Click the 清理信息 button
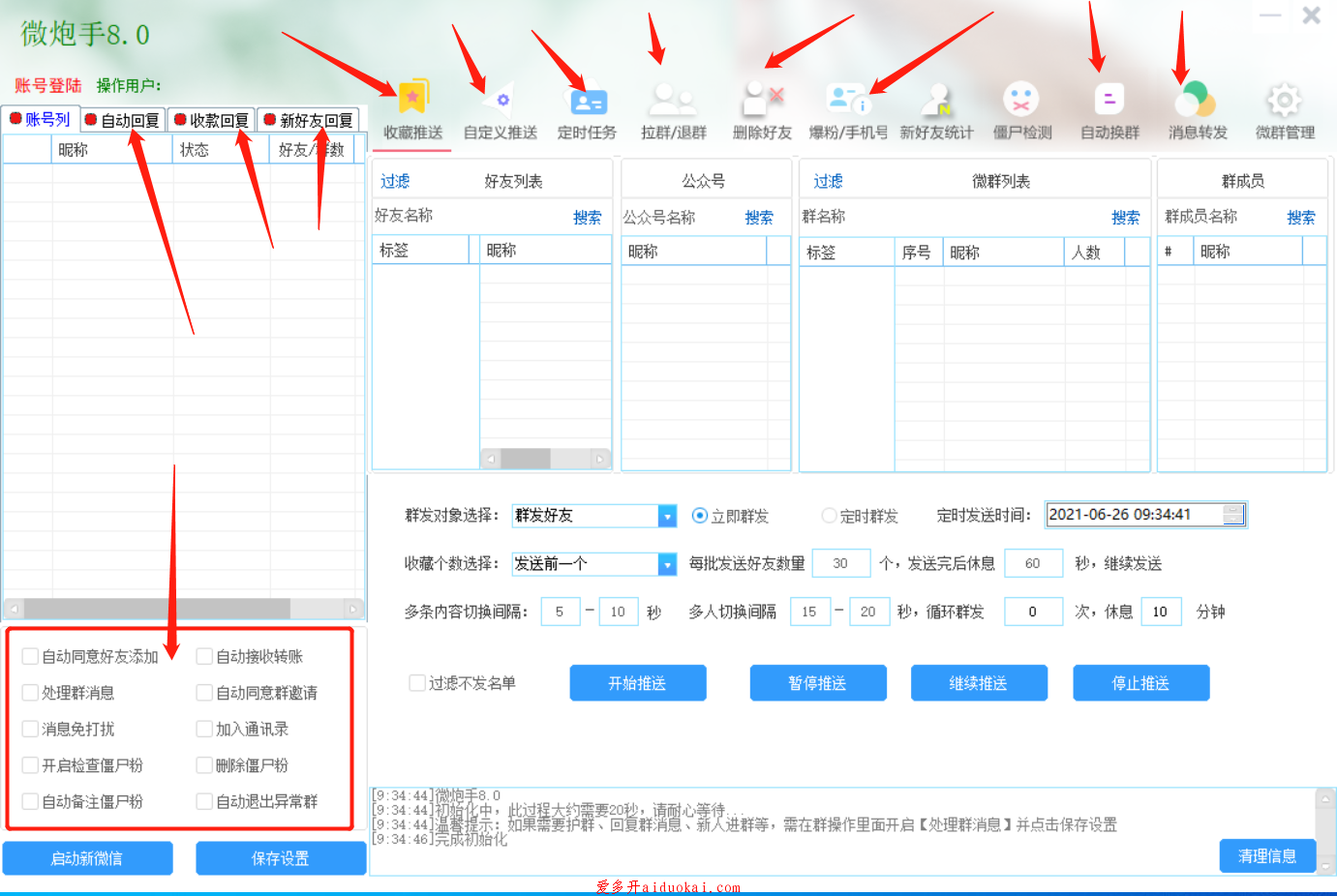 [x=1267, y=856]
